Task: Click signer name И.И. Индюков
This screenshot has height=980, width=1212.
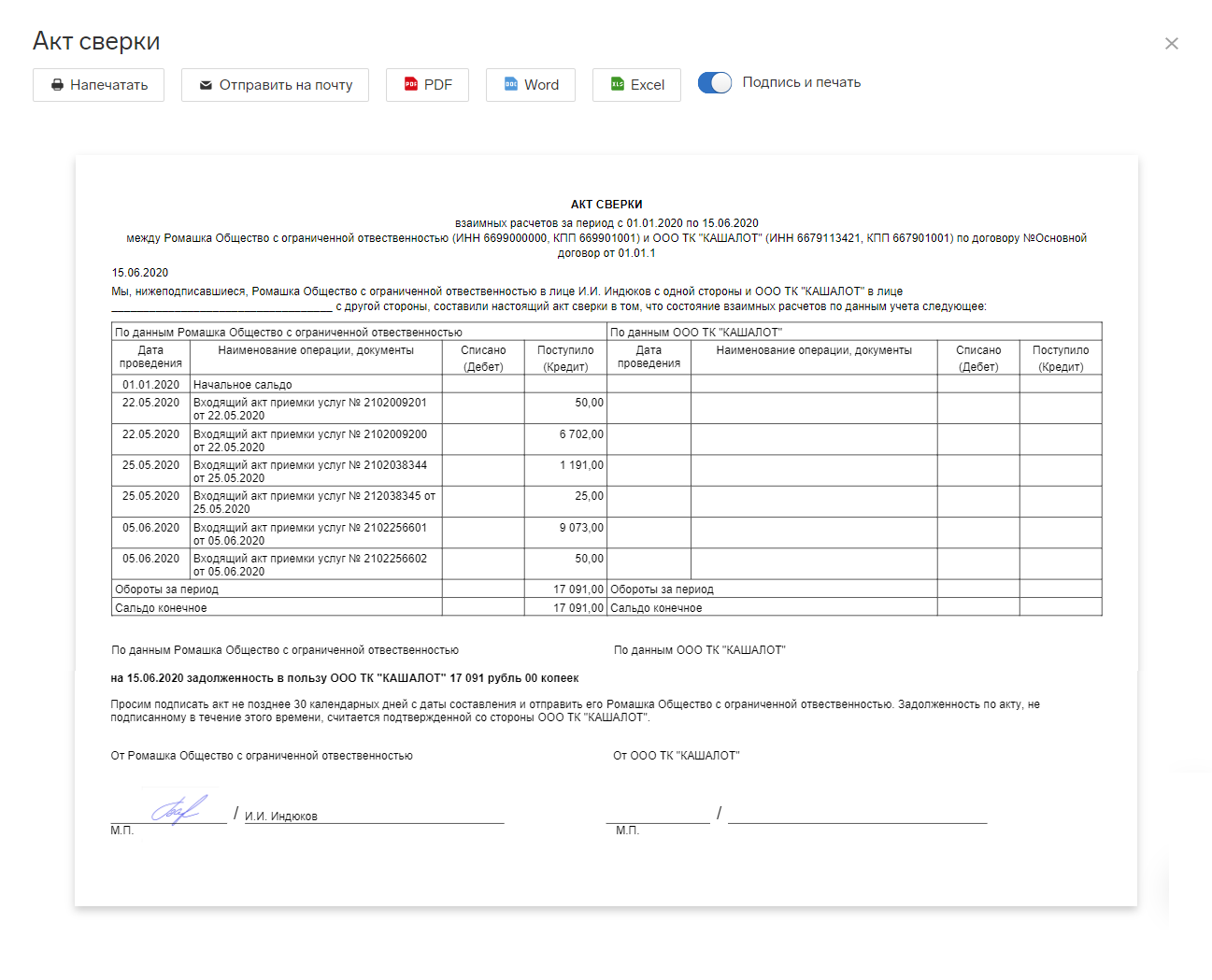Action: (281, 817)
